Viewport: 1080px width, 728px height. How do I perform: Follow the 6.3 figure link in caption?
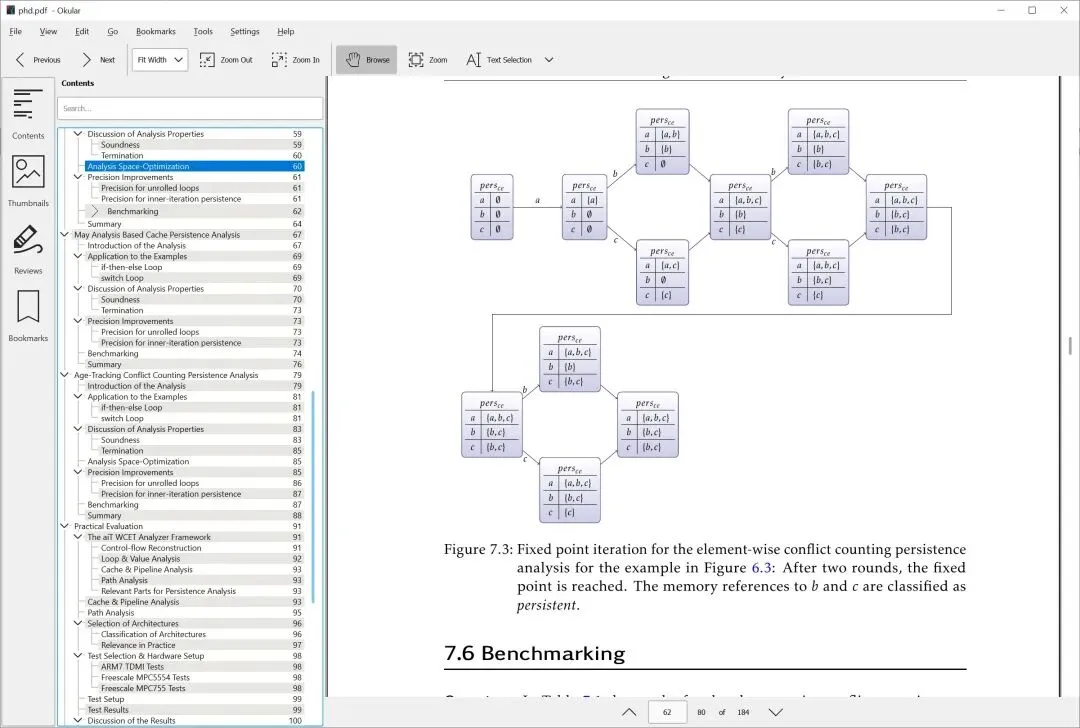[x=761, y=568]
